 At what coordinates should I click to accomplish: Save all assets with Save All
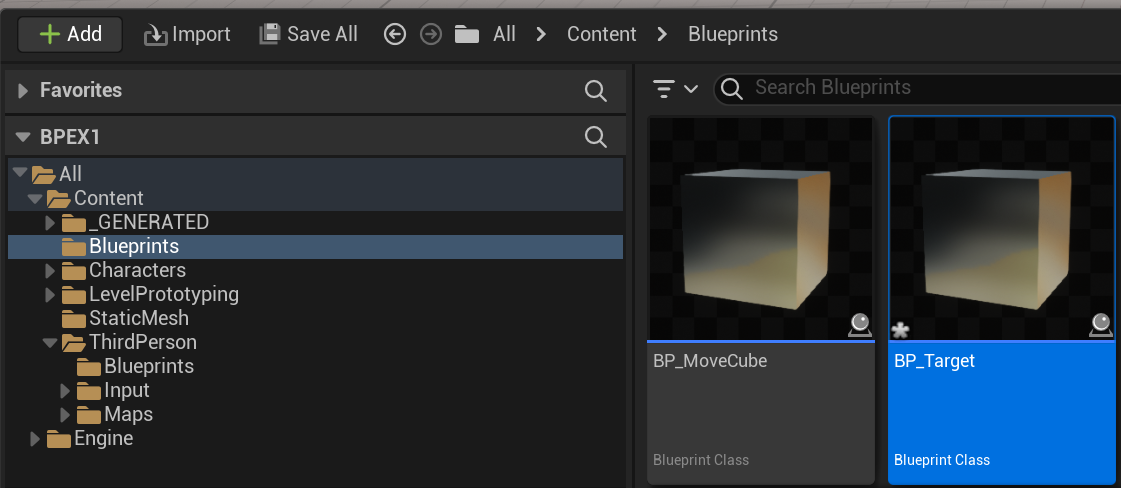pyautogui.click(x=308, y=34)
